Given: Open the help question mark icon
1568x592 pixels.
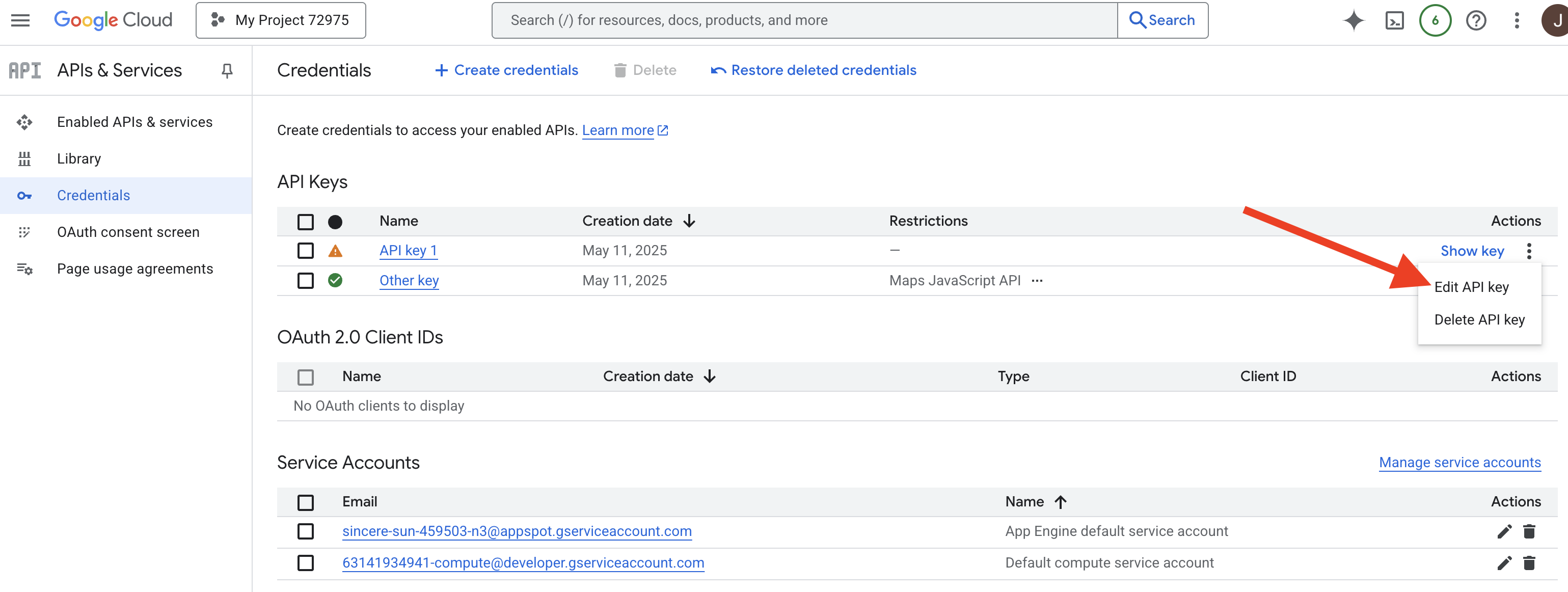Looking at the screenshot, I should [x=1475, y=20].
